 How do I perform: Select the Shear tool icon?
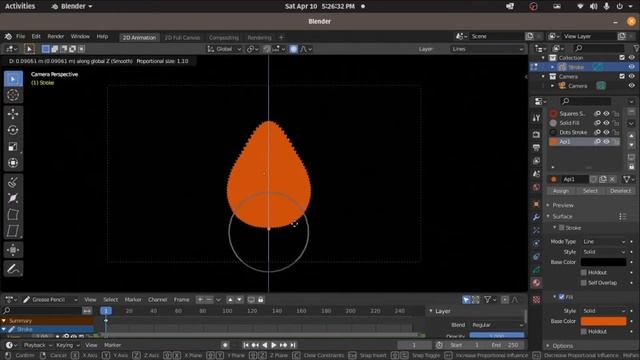click(x=13, y=231)
